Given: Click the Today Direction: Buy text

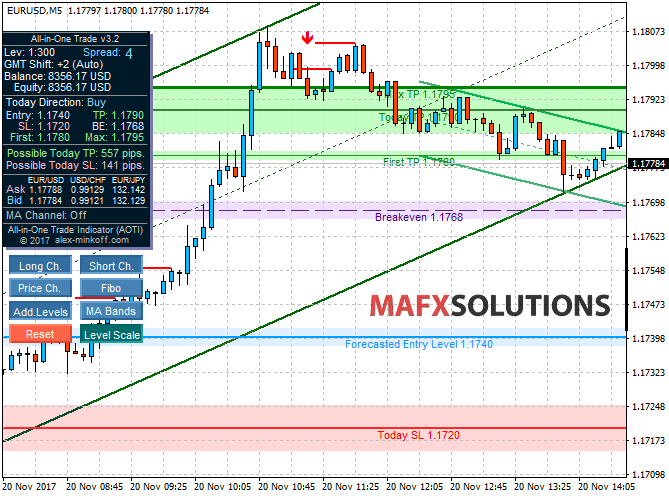Looking at the screenshot, I should [55, 102].
